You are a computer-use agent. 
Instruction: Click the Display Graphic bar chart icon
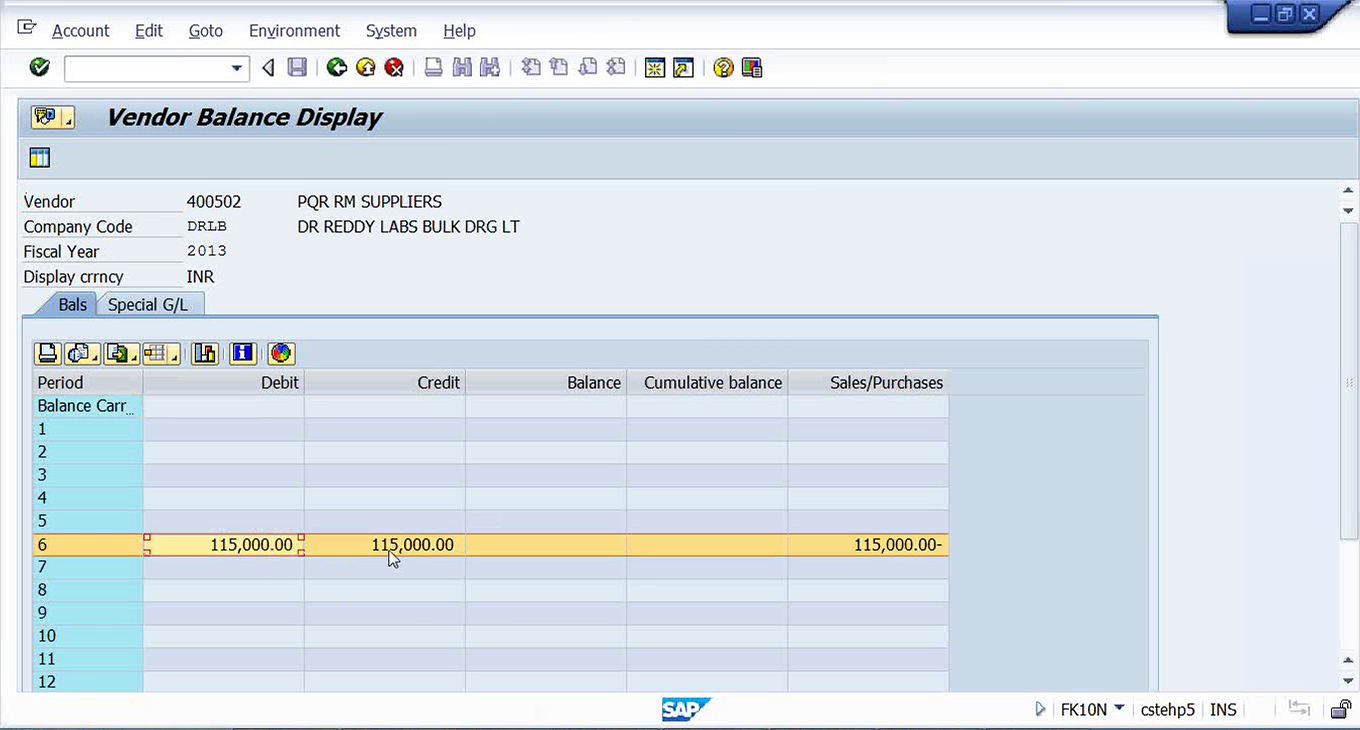pyautogui.click(x=205, y=353)
